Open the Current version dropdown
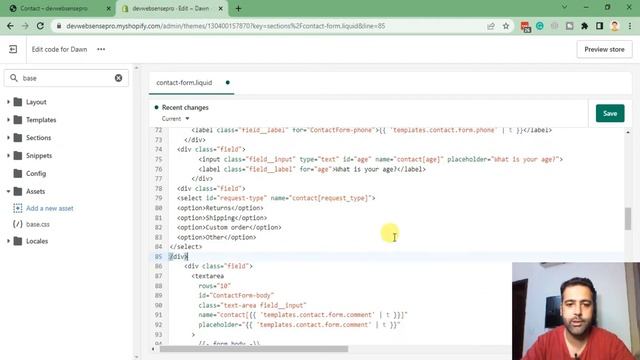 [x=176, y=119]
